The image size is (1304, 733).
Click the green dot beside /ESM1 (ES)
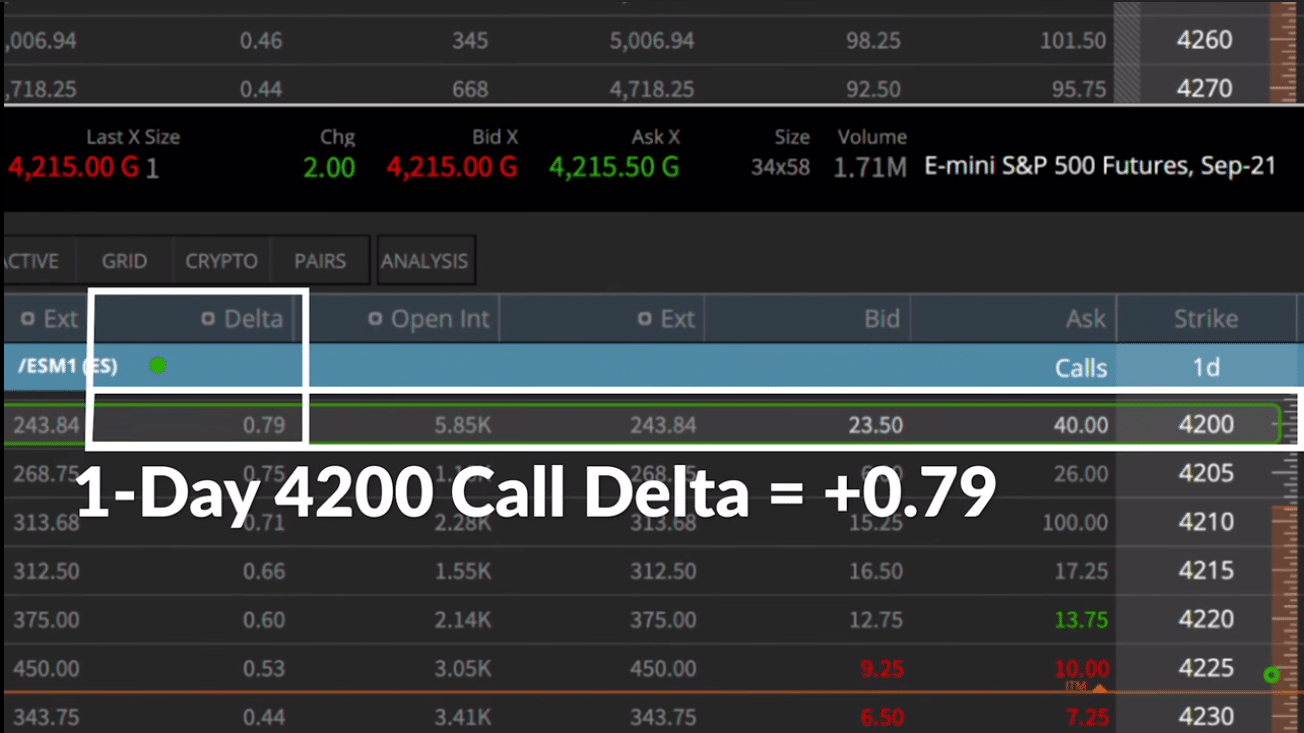[x=157, y=365]
